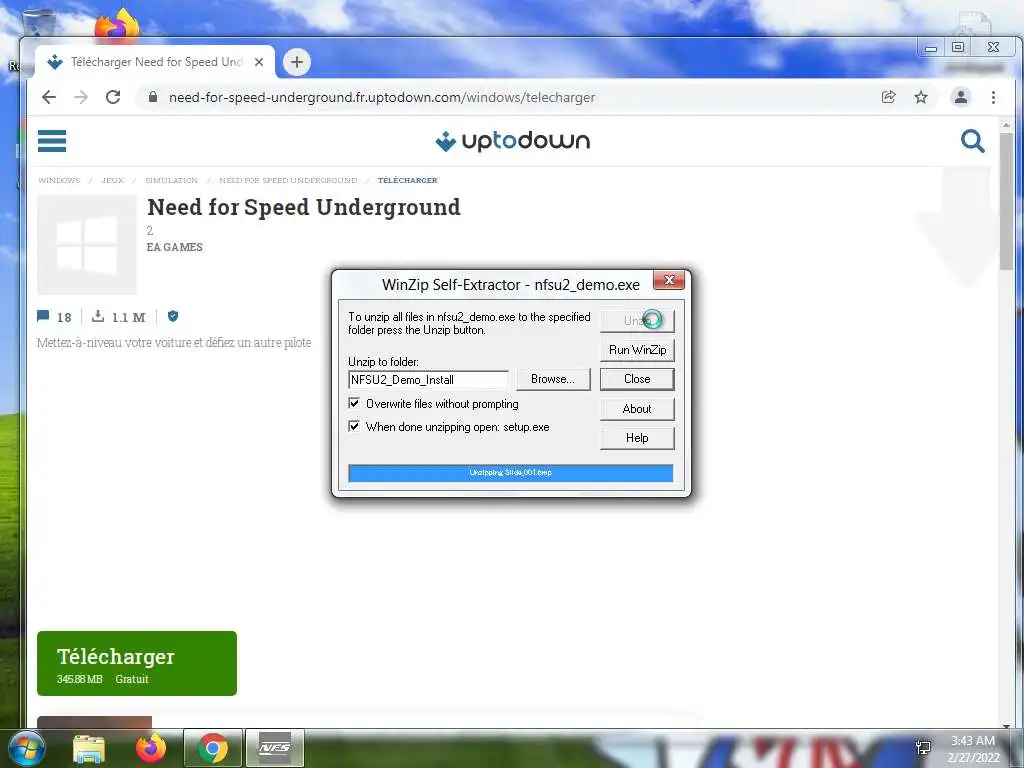The width and height of the screenshot is (1024, 768).
Task: Open the JEUX breadcrumb link
Action: [112, 180]
